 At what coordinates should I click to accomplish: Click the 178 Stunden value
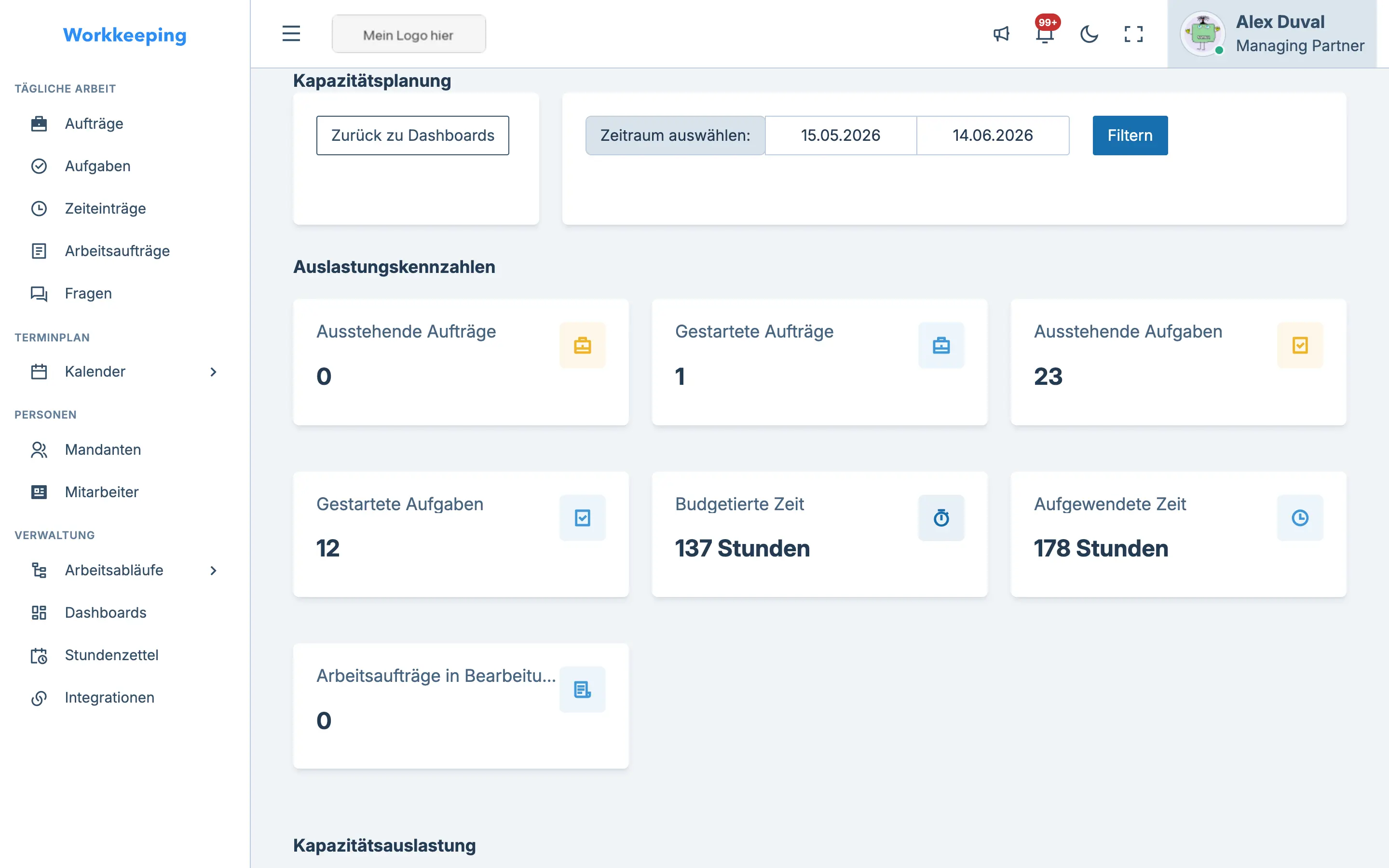pos(1101,549)
